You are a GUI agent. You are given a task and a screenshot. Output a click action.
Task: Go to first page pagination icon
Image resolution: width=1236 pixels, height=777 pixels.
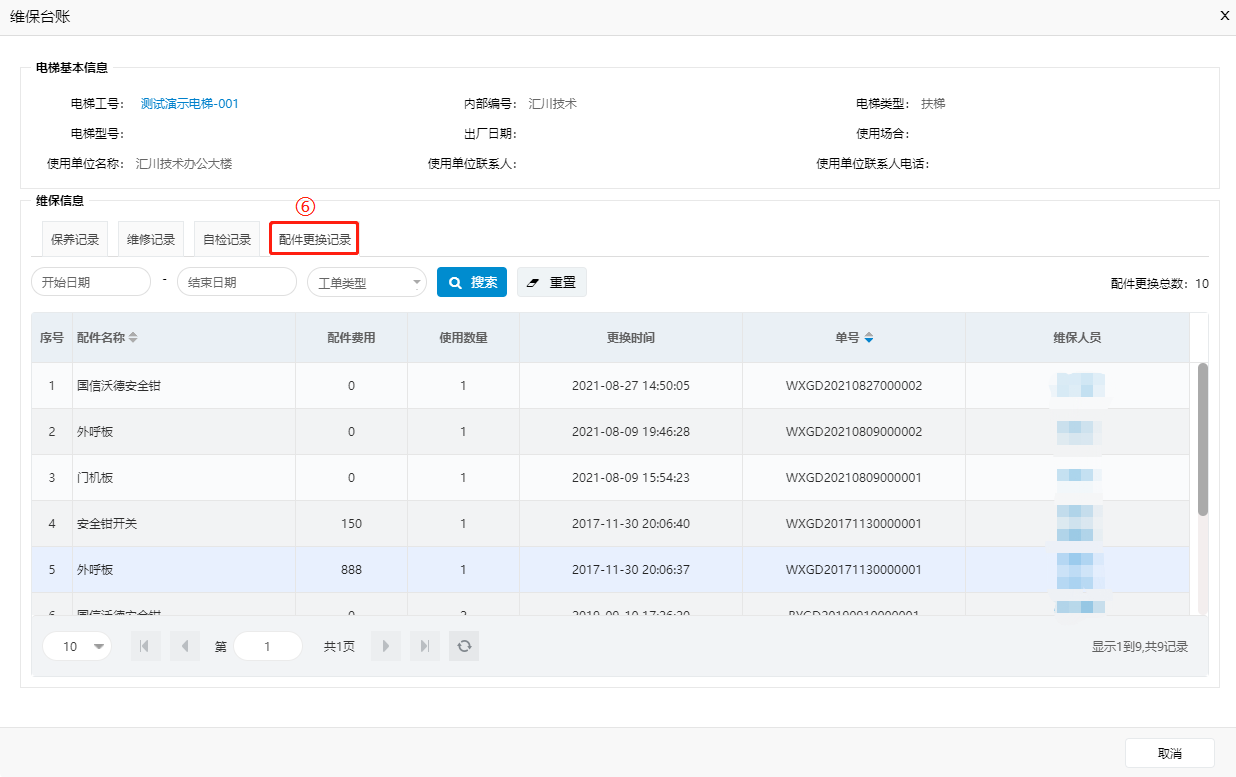(146, 646)
